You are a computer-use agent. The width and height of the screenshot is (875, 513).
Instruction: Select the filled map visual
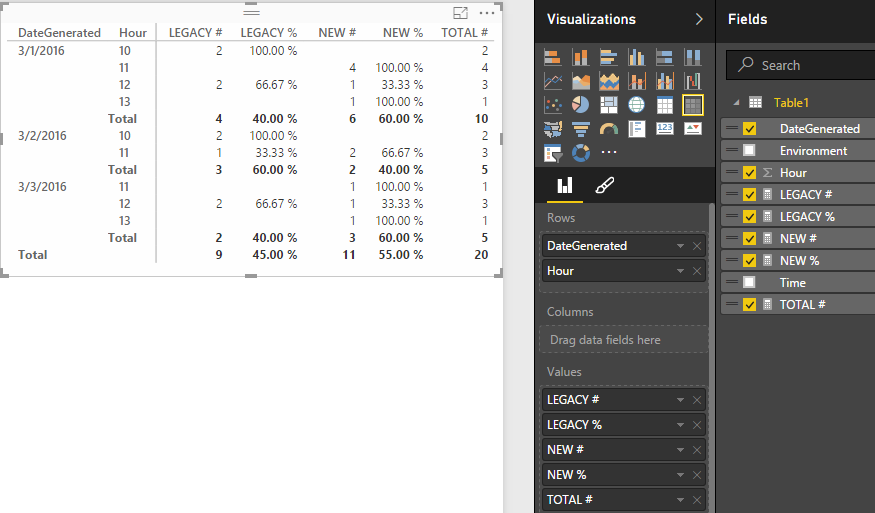click(x=552, y=129)
